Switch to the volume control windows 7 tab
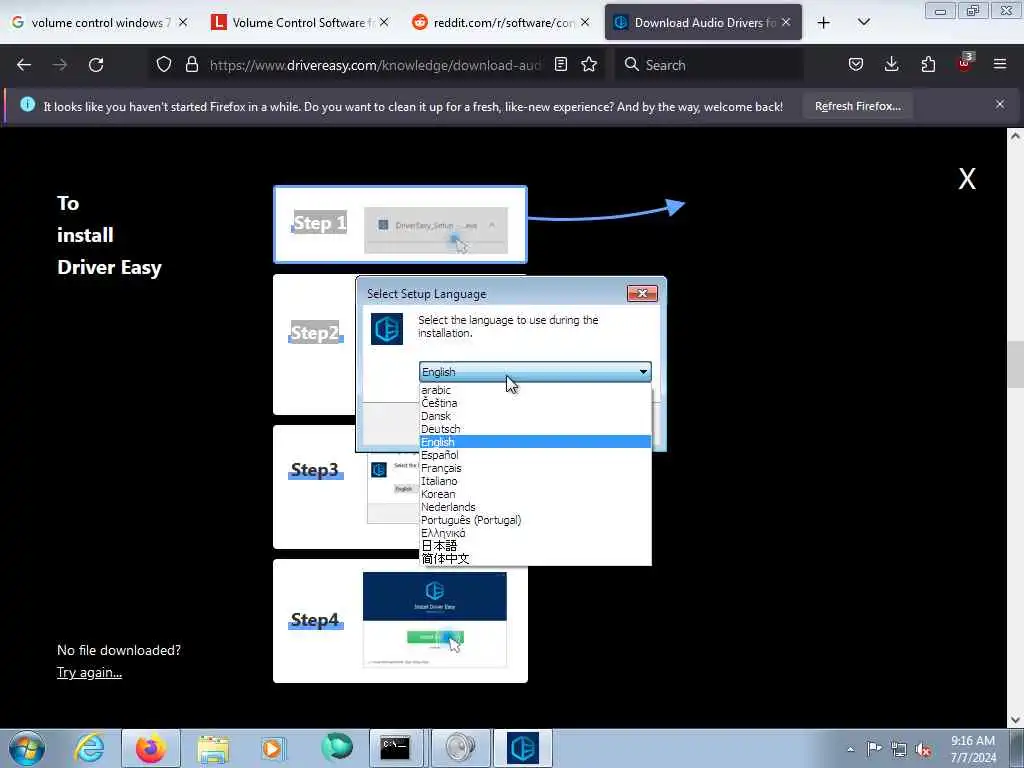The width and height of the screenshot is (1024, 768). [x=101, y=23]
